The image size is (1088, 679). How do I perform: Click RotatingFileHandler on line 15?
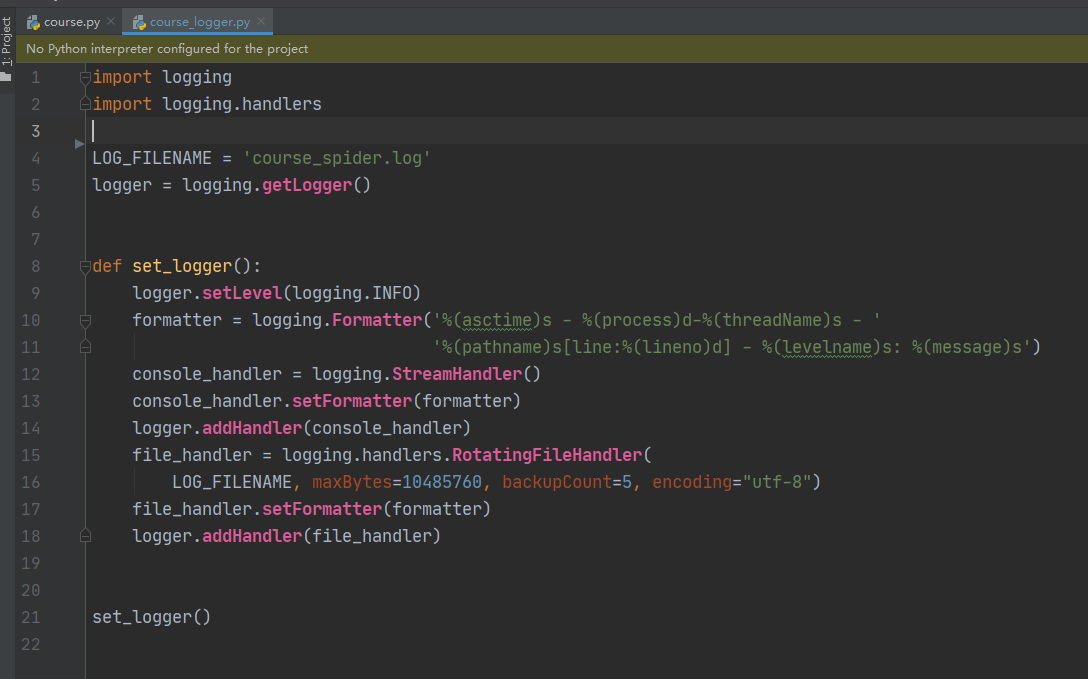[547, 456]
